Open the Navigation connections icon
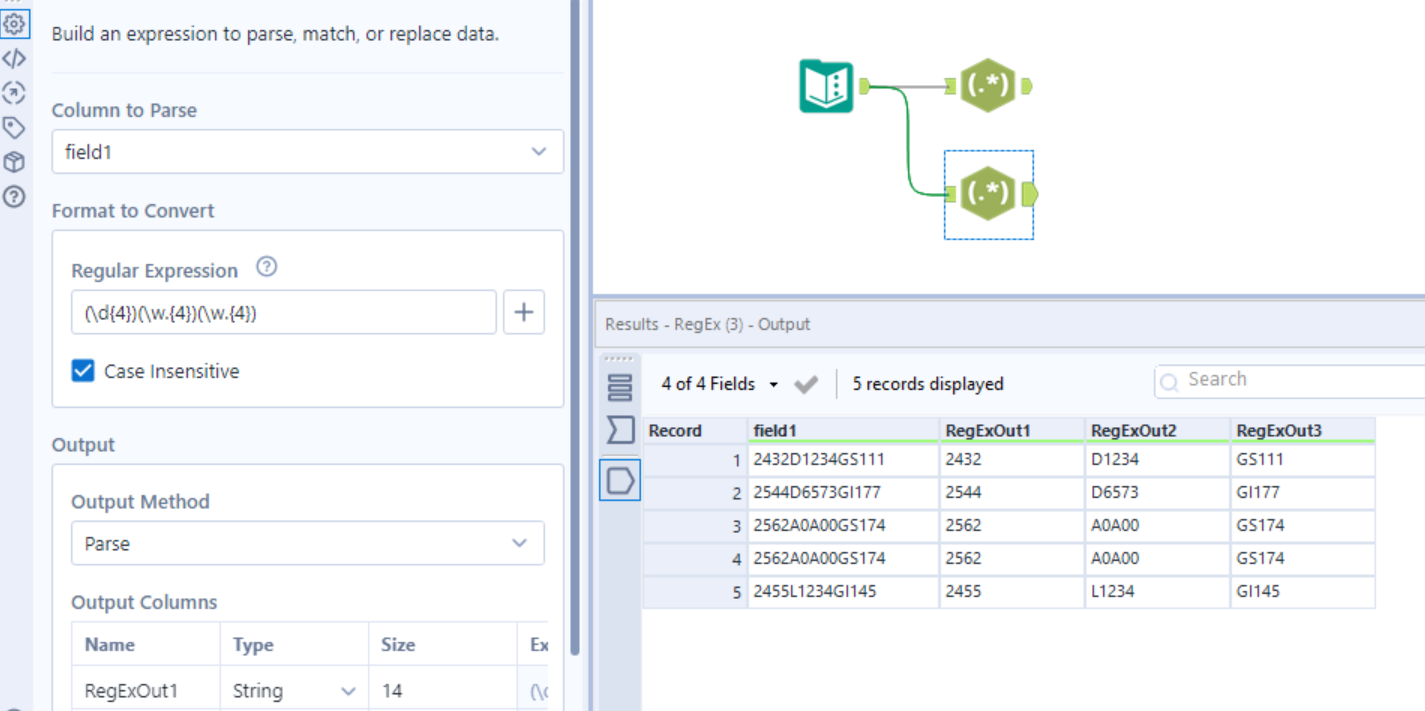The width and height of the screenshot is (1425, 711). pyautogui.click(x=14, y=94)
